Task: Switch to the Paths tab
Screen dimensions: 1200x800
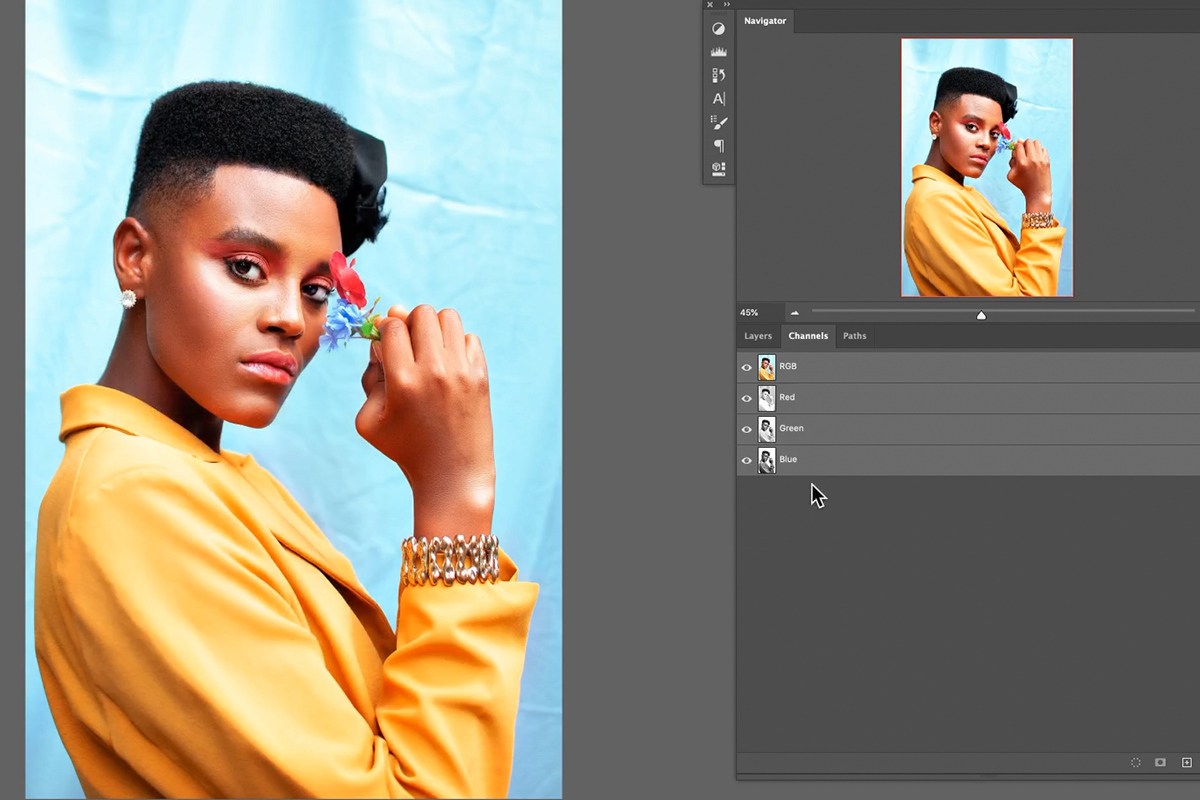Action: point(854,336)
